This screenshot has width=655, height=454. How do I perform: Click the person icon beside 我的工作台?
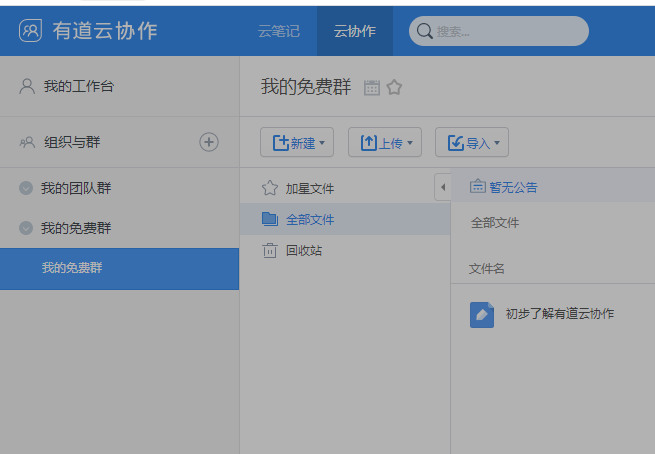[27, 86]
